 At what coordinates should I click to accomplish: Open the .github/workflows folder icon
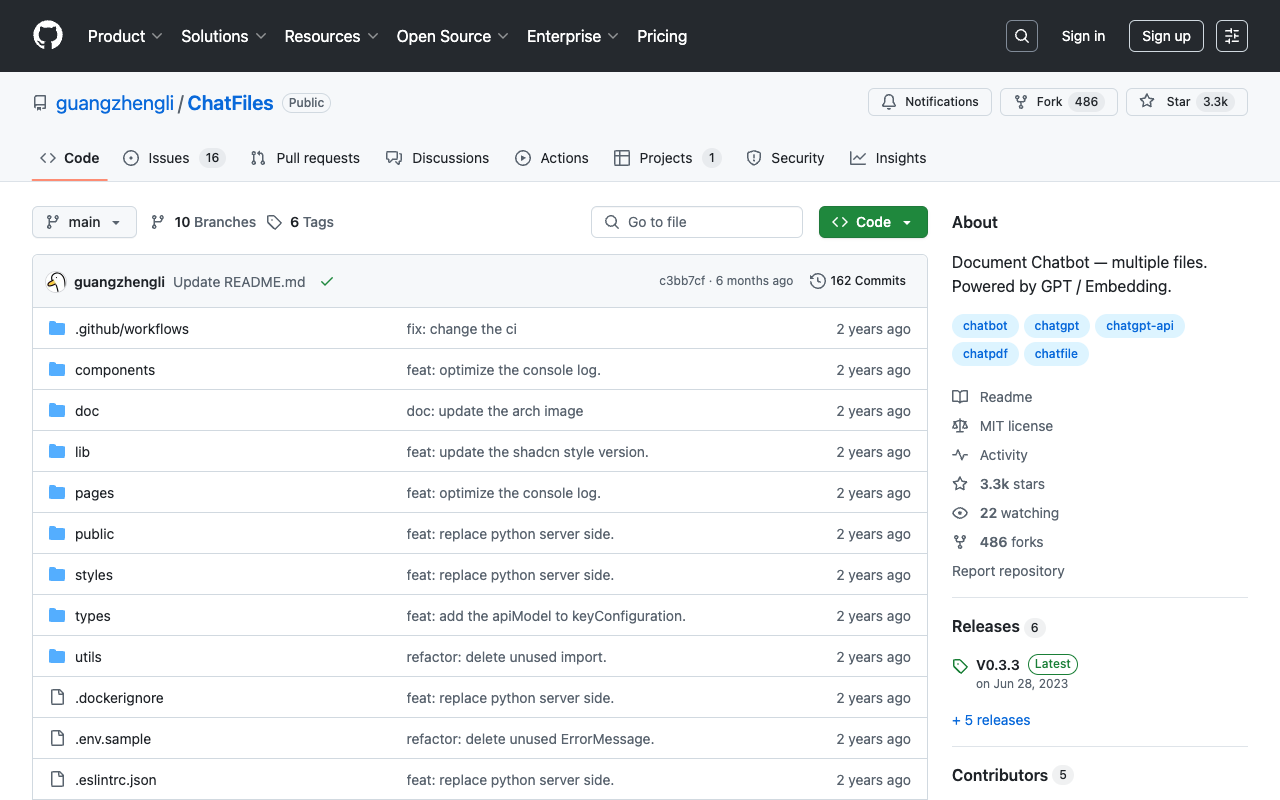[57, 329]
